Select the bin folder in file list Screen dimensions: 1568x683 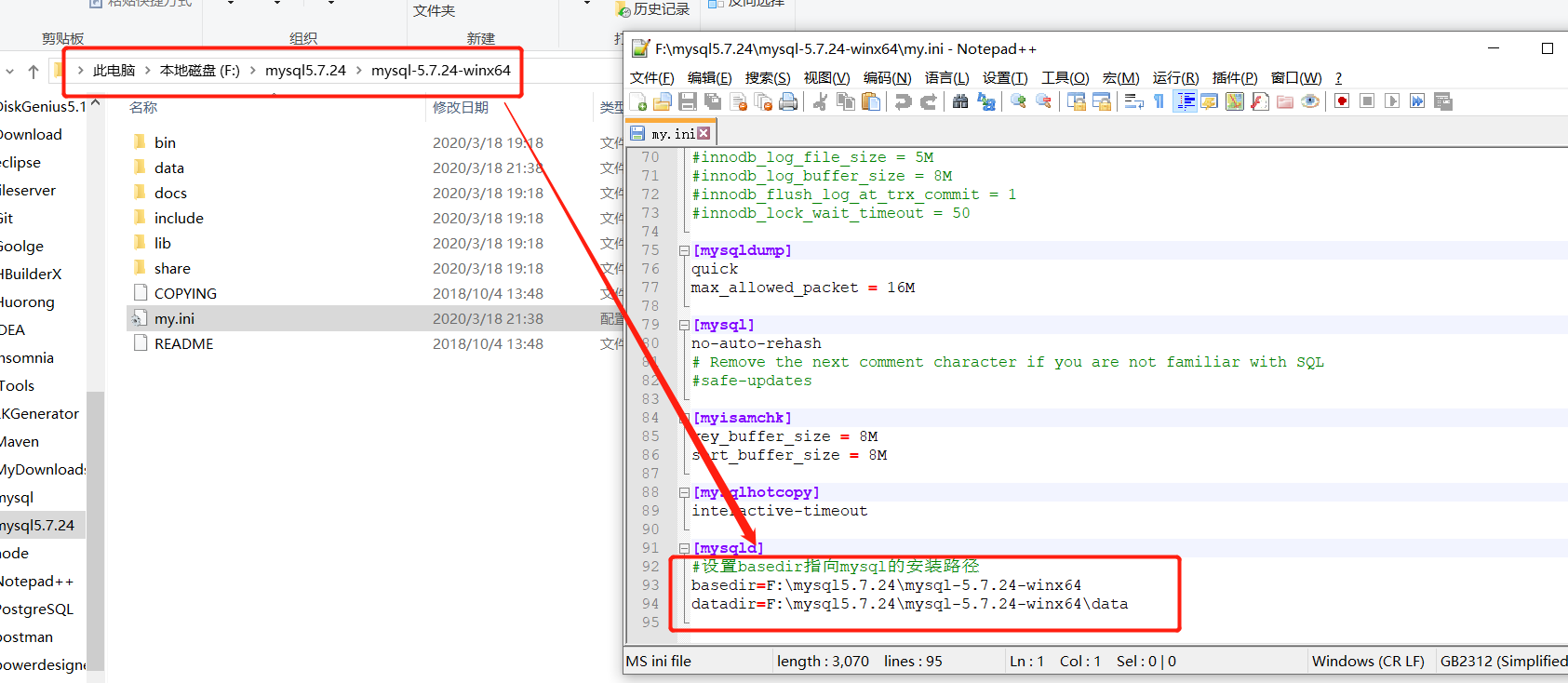pyautogui.click(x=165, y=142)
